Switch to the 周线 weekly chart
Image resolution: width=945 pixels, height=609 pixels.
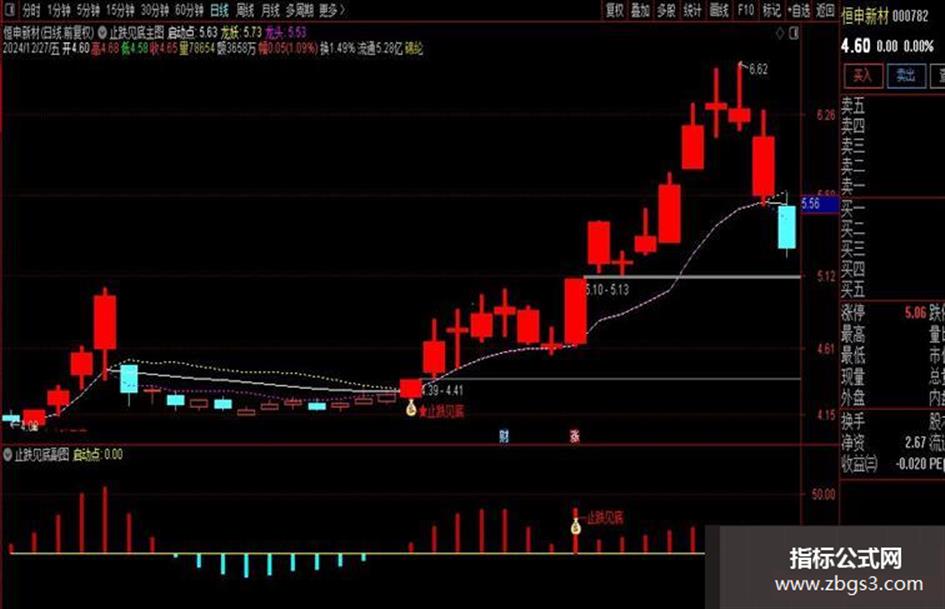click(x=245, y=10)
